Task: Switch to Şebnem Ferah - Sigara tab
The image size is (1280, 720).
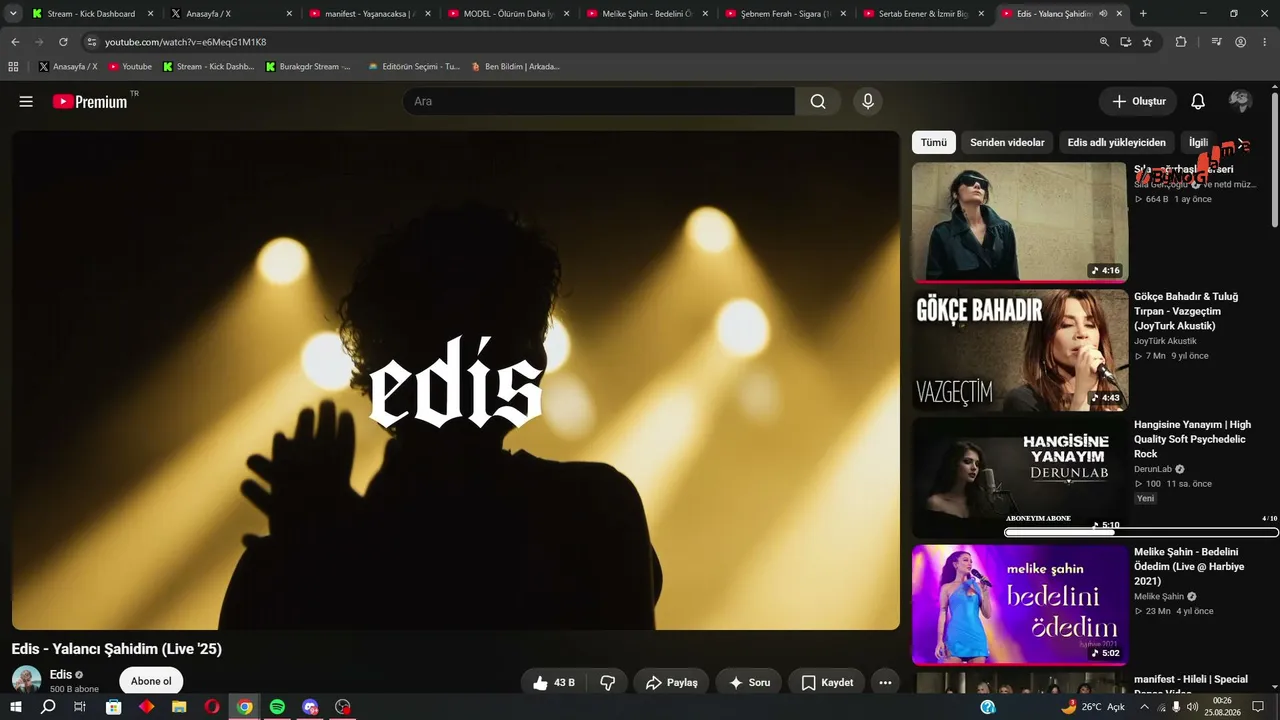Action: point(786,14)
